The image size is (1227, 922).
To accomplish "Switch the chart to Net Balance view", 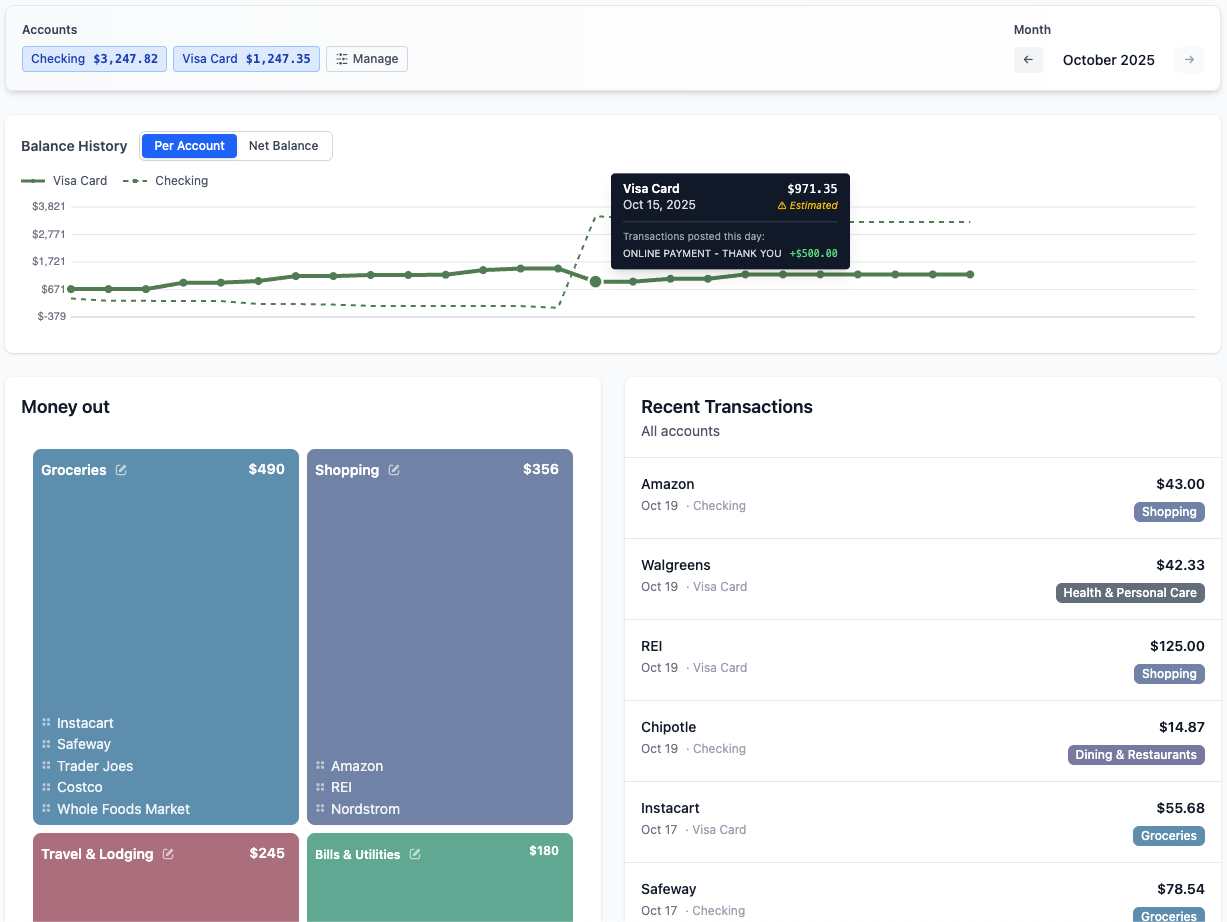I will click(x=283, y=145).
